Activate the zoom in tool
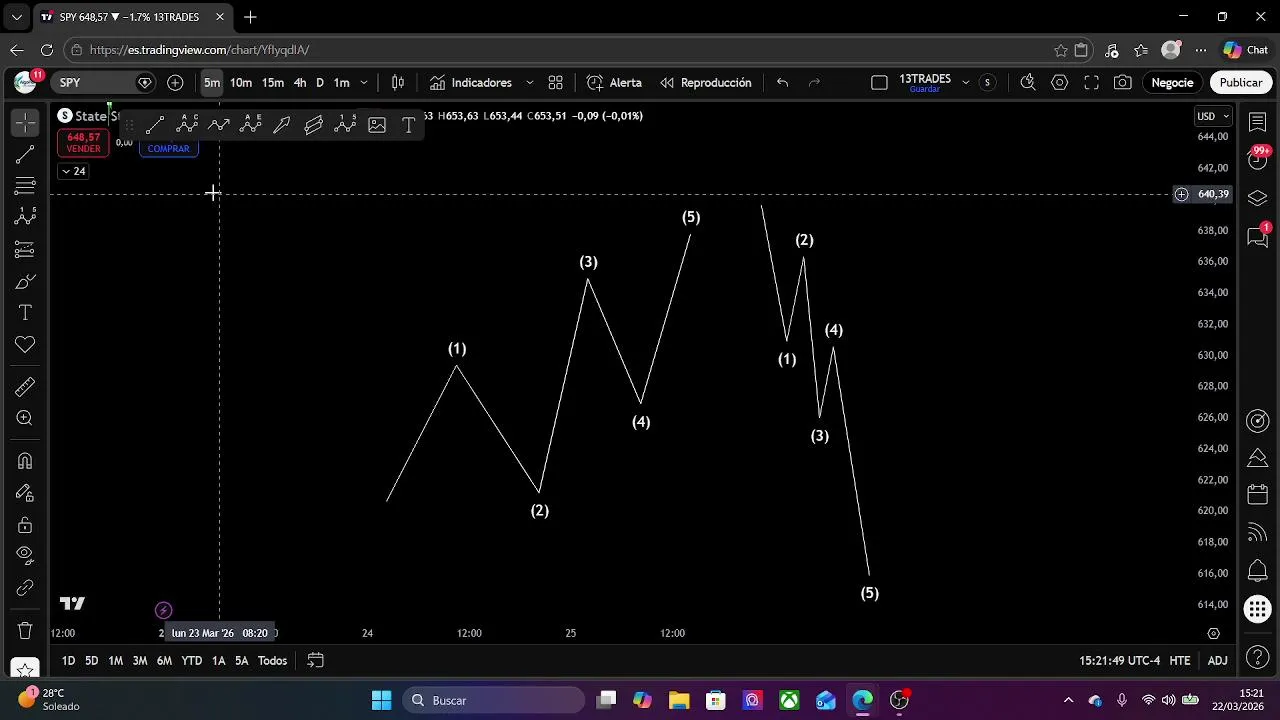The height and width of the screenshot is (720, 1280). (25, 418)
